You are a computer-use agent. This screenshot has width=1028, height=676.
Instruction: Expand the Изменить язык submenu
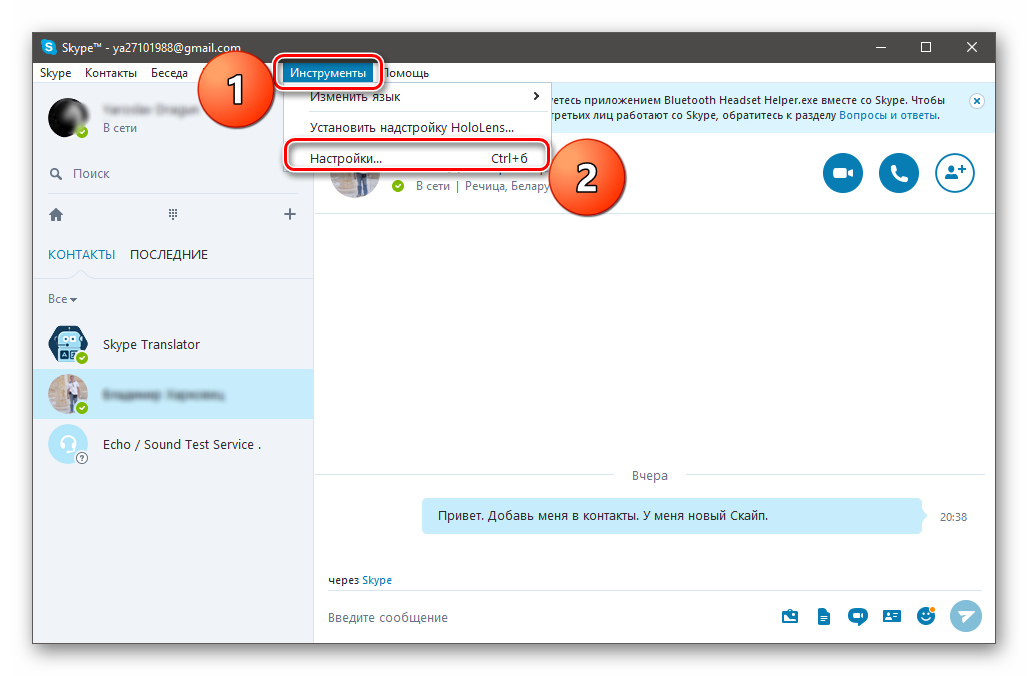(418, 96)
